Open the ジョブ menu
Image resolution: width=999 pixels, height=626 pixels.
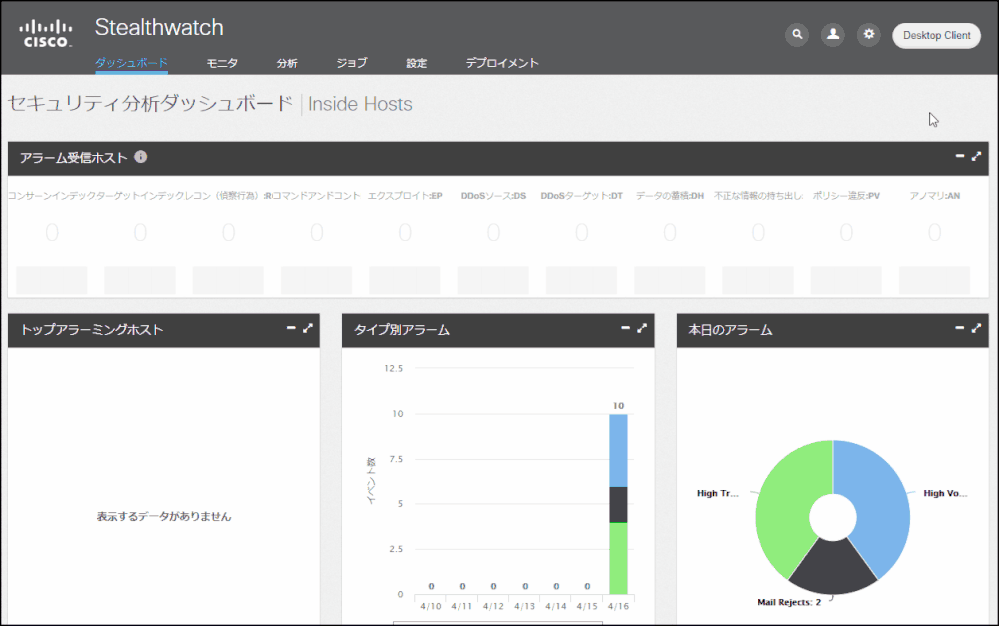(352, 63)
